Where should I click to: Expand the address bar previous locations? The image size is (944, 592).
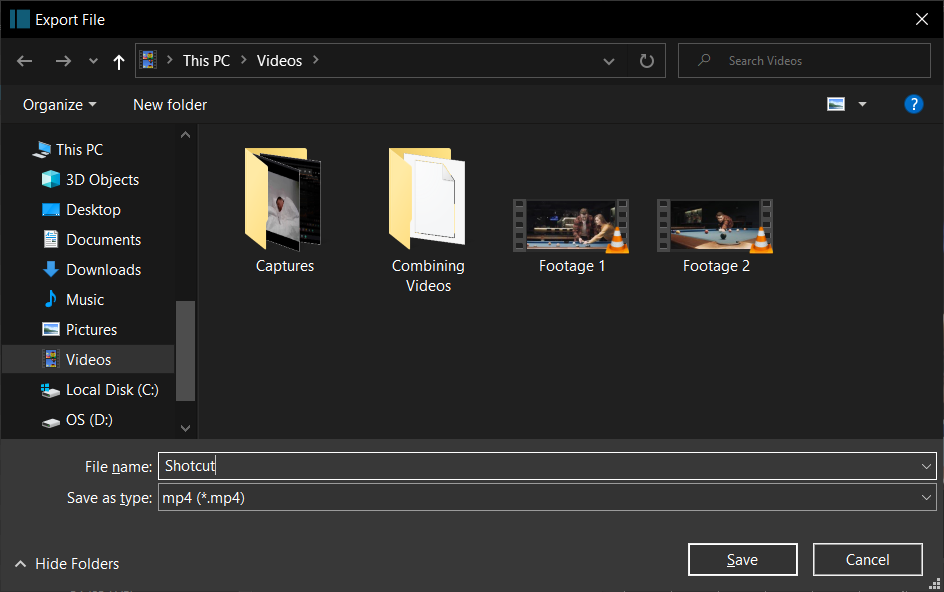(x=609, y=61)
